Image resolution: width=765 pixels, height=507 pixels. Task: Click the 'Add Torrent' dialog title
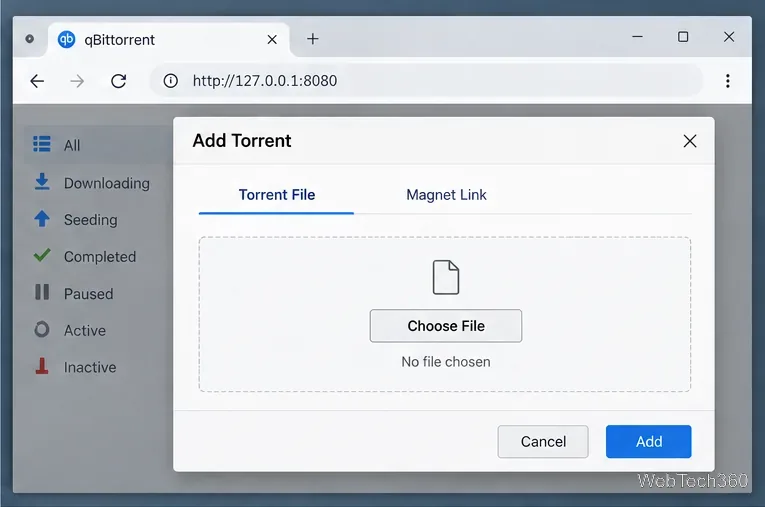pos(242,141)
